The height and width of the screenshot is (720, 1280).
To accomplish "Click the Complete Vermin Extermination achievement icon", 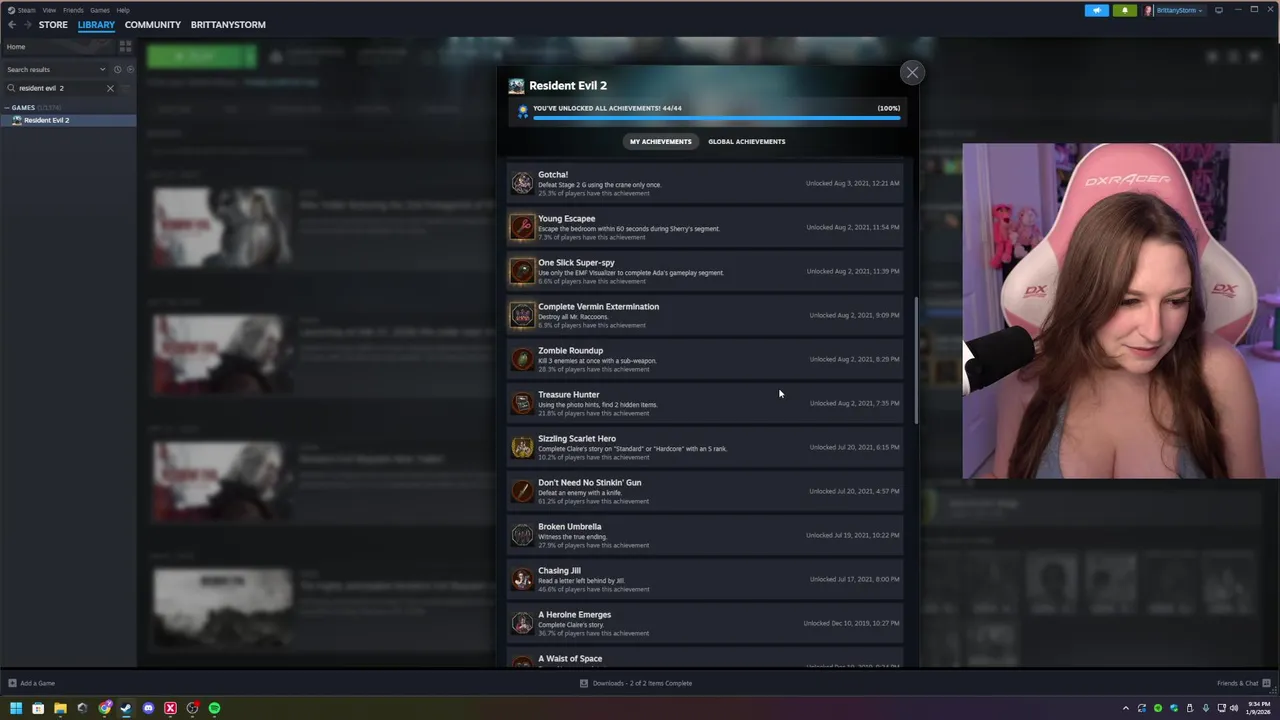I will coord(522,315).
